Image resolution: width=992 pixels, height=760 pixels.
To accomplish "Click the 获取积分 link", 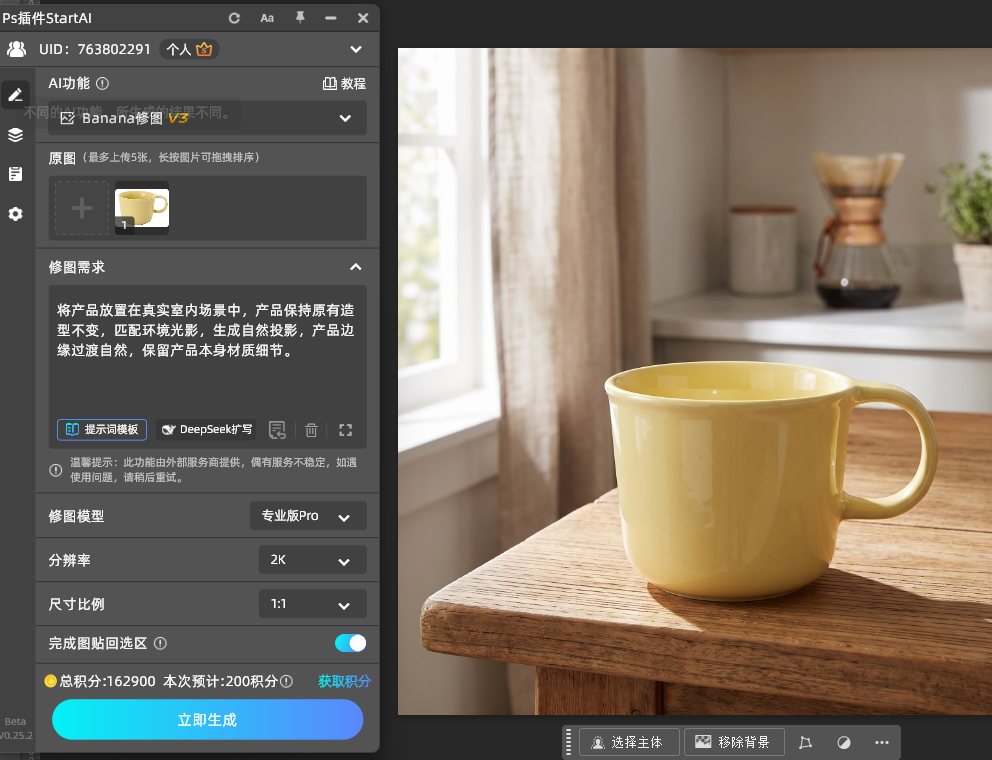I will click(344, 682).
